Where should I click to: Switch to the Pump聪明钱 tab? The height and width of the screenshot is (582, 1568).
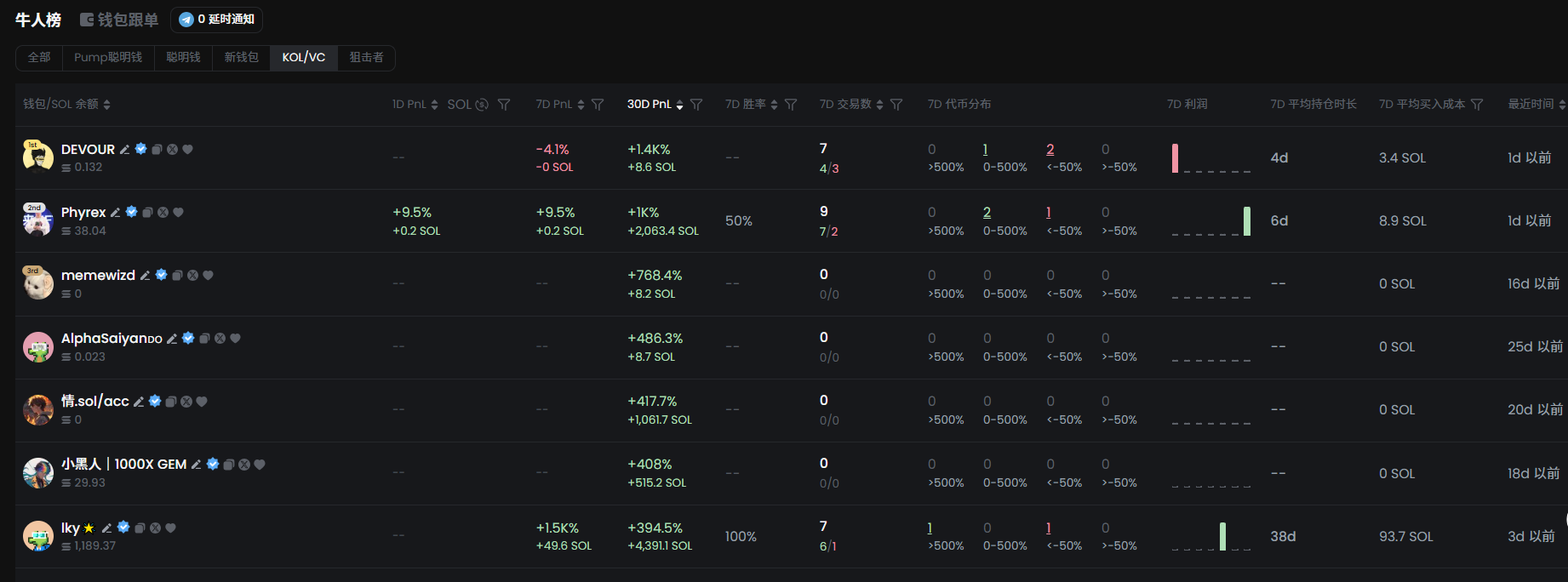[x=108, y=58]
